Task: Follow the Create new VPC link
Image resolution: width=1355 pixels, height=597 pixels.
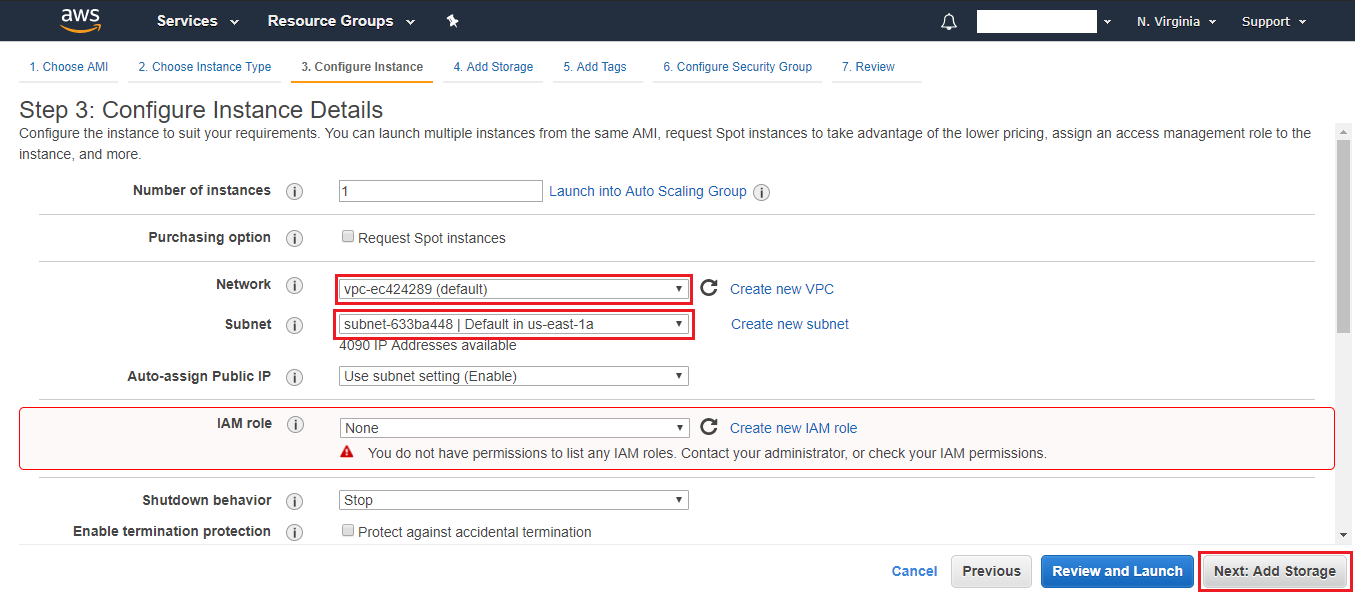Action: click(781, 289)
